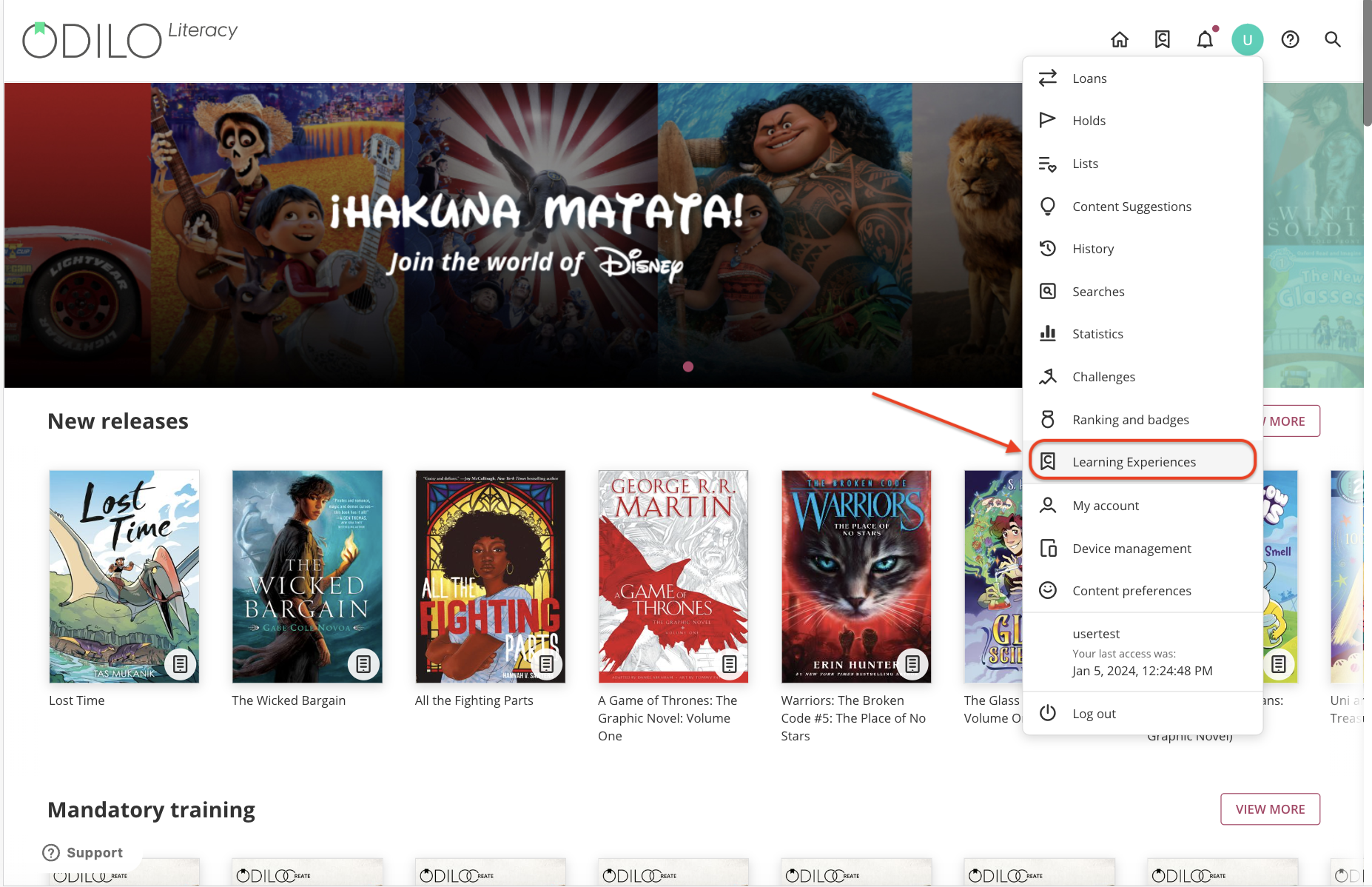
Task: Open the help question mark icon
Action: pos(1291,39)
